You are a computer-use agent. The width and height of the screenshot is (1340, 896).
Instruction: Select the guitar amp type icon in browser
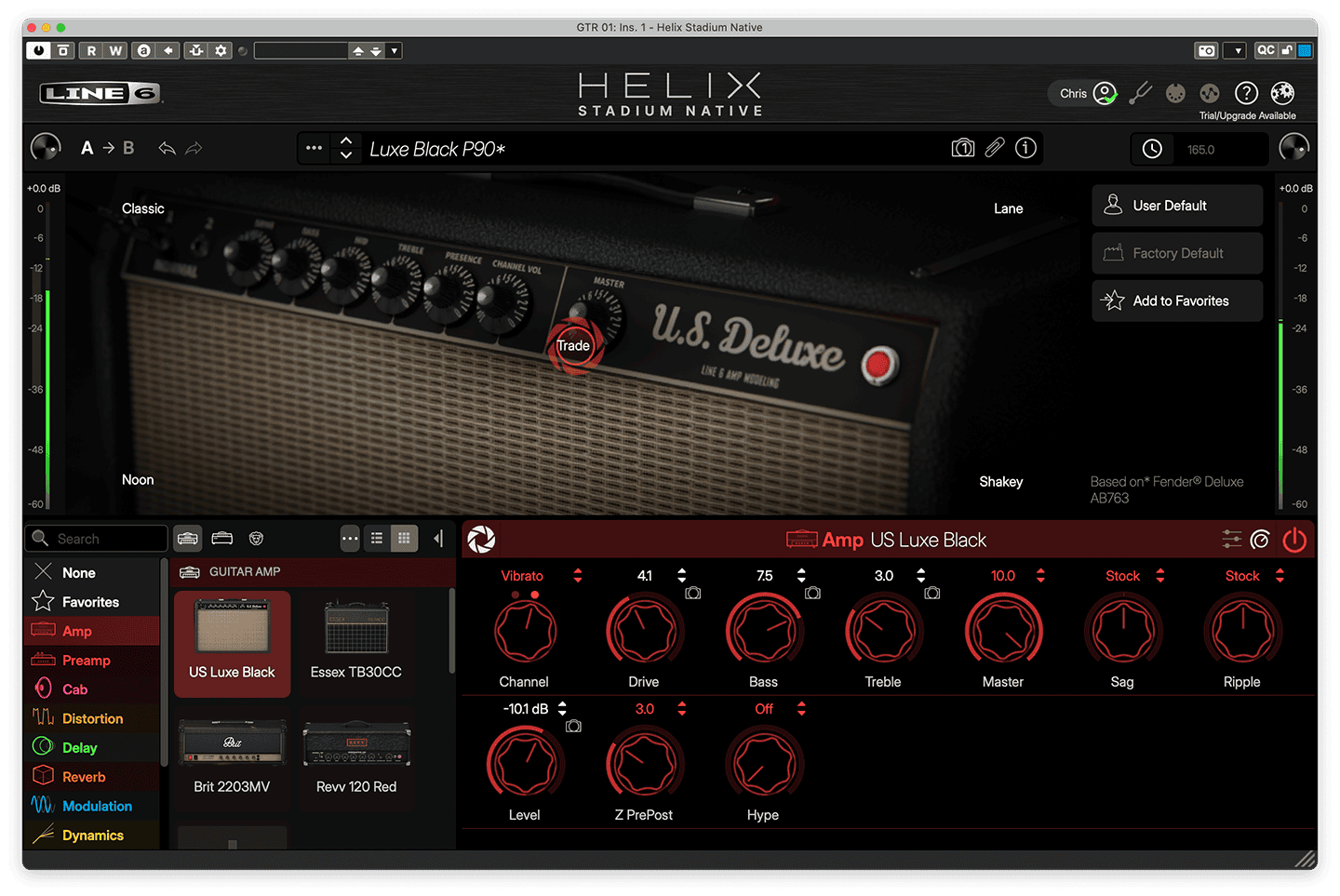tap(188, 539)
